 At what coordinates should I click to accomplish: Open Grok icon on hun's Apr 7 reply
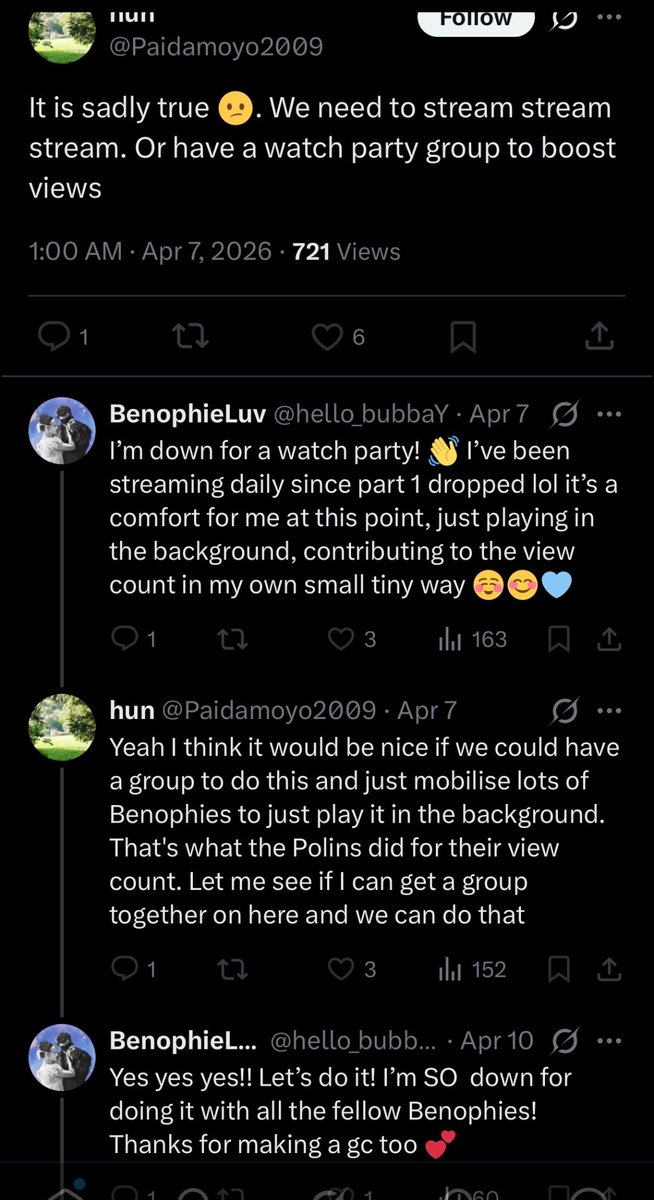pyautogui.click(x=565, y=710)
